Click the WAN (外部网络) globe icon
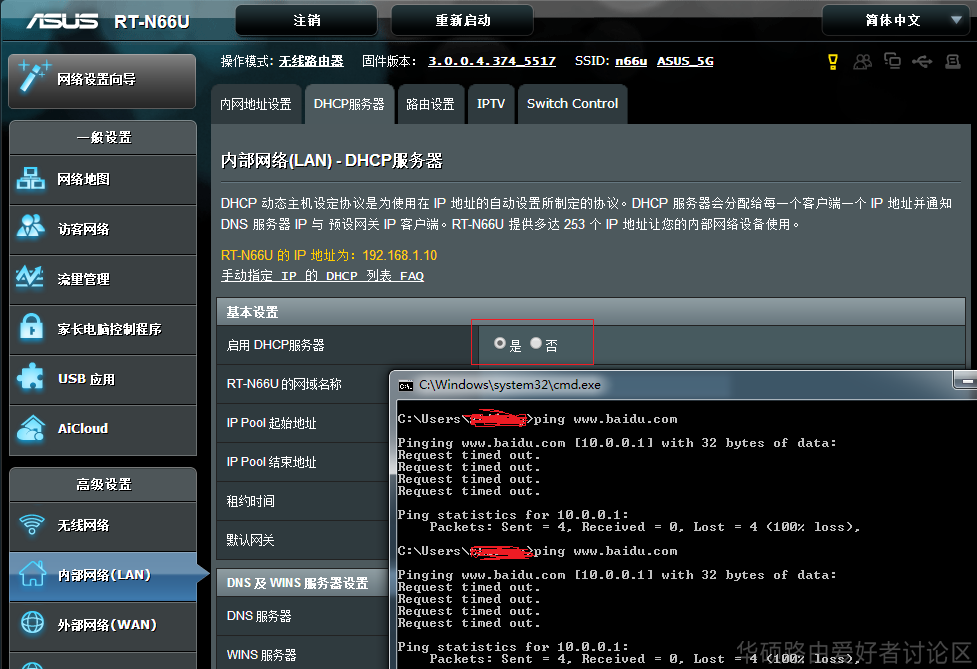 click(x=32, y=623)
